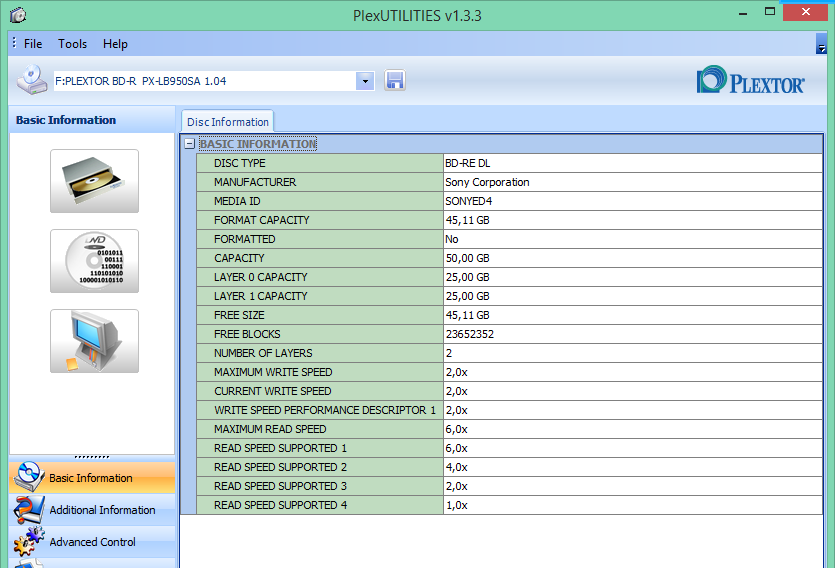
Task: Select the FREE BLOCKS row label
Action: coord(320,334)
